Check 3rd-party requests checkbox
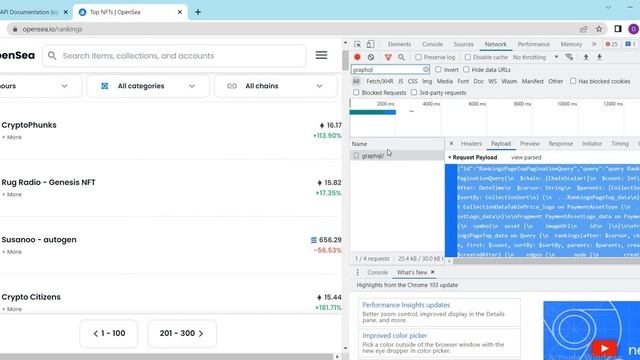Screen dimensions: 640x360 click(414, 93)
